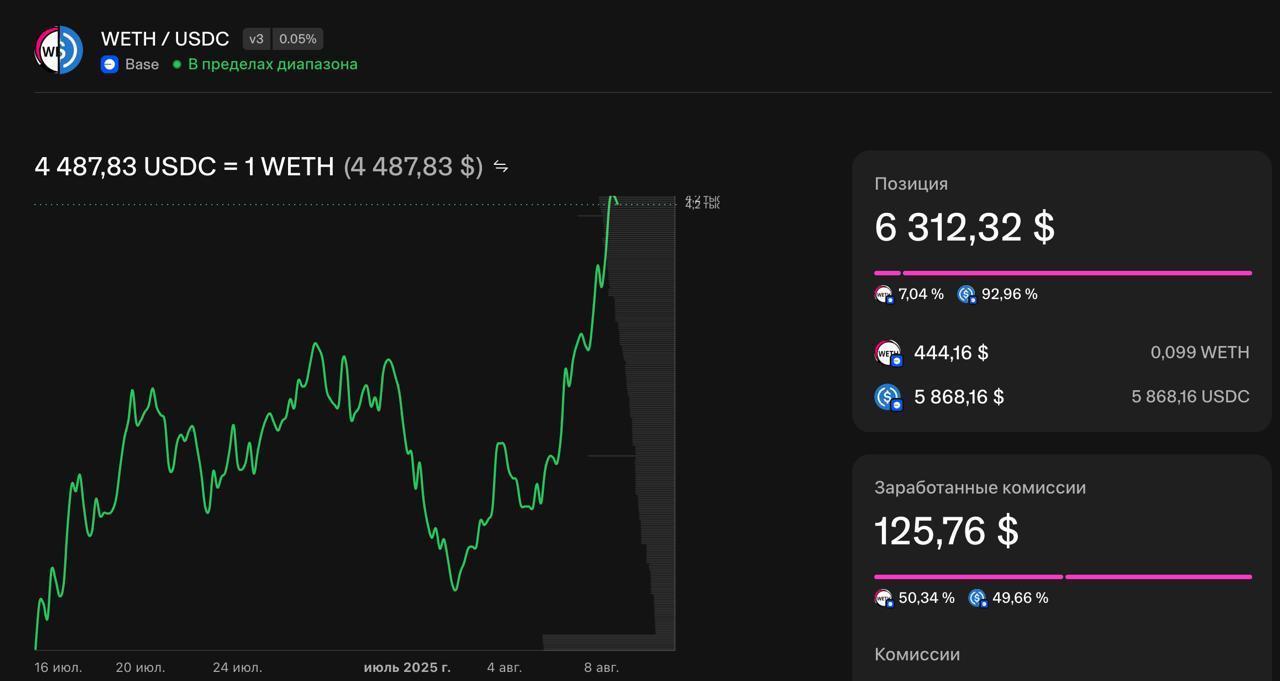The image size is (1280, 681).
Task: Click the USDC icon beside 92,96 %
Action: pos(966,294)
